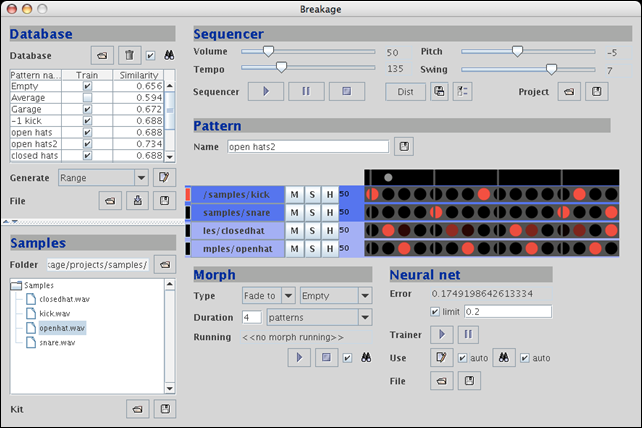Click the Dist button
The height and width of the screenshot is (428, 642).
(404, 91)
